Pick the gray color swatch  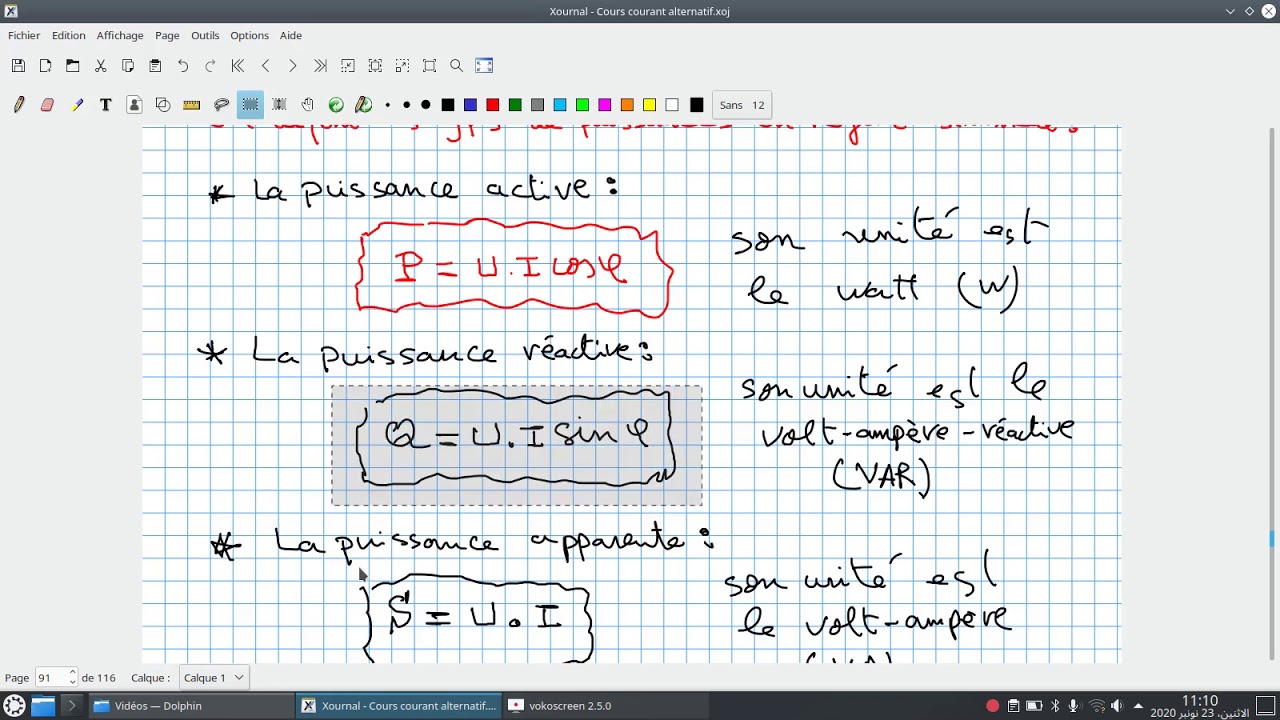pos(537,105)
